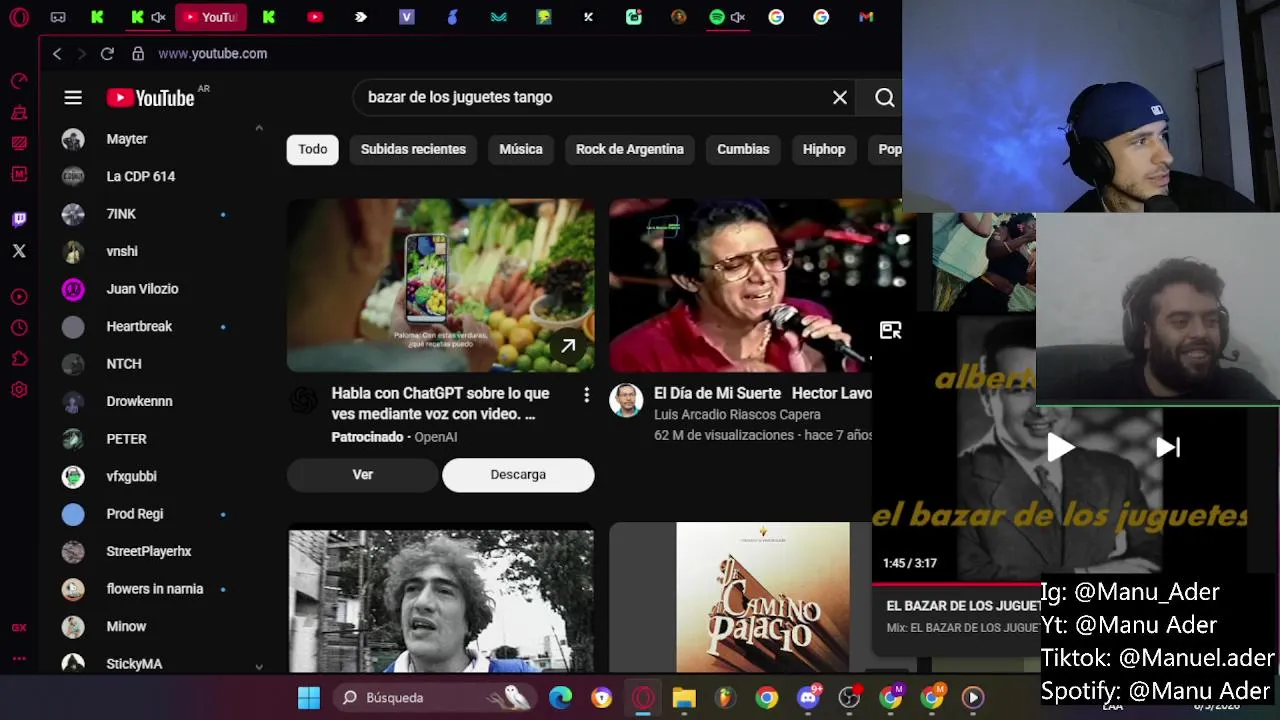Open extensions cube icon in sidebar
The height and width of the screenshot is (720, 1280).
pyautogui.click(x=19, y=359)
